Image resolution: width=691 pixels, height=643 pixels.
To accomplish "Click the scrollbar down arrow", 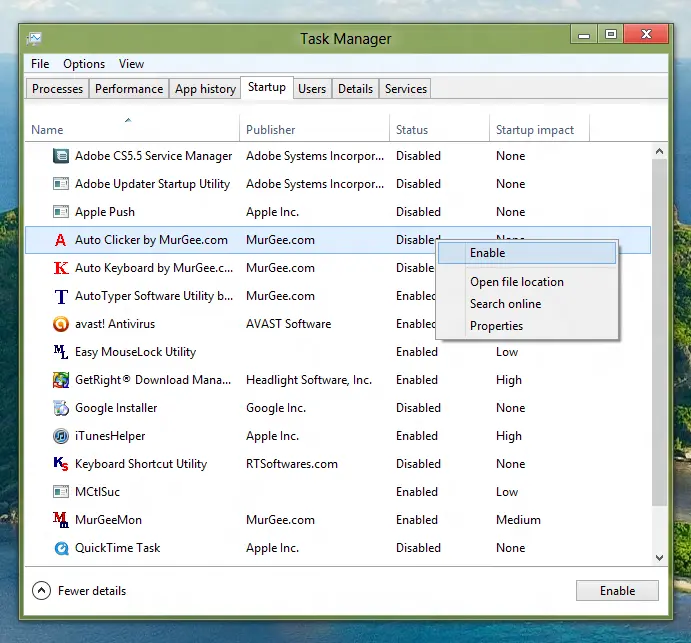I will coord(659,558).
